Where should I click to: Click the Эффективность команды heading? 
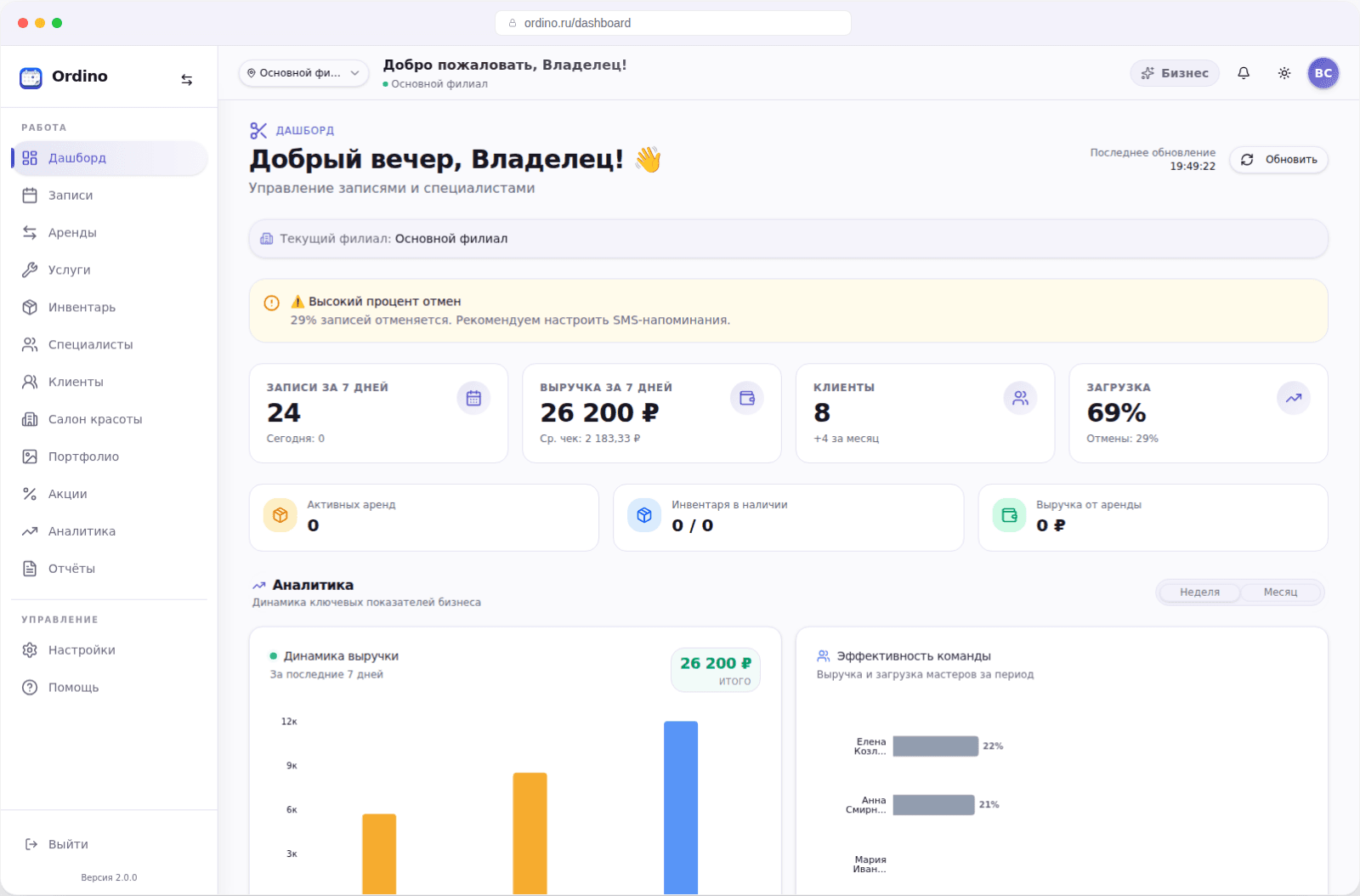click(914, 656)
